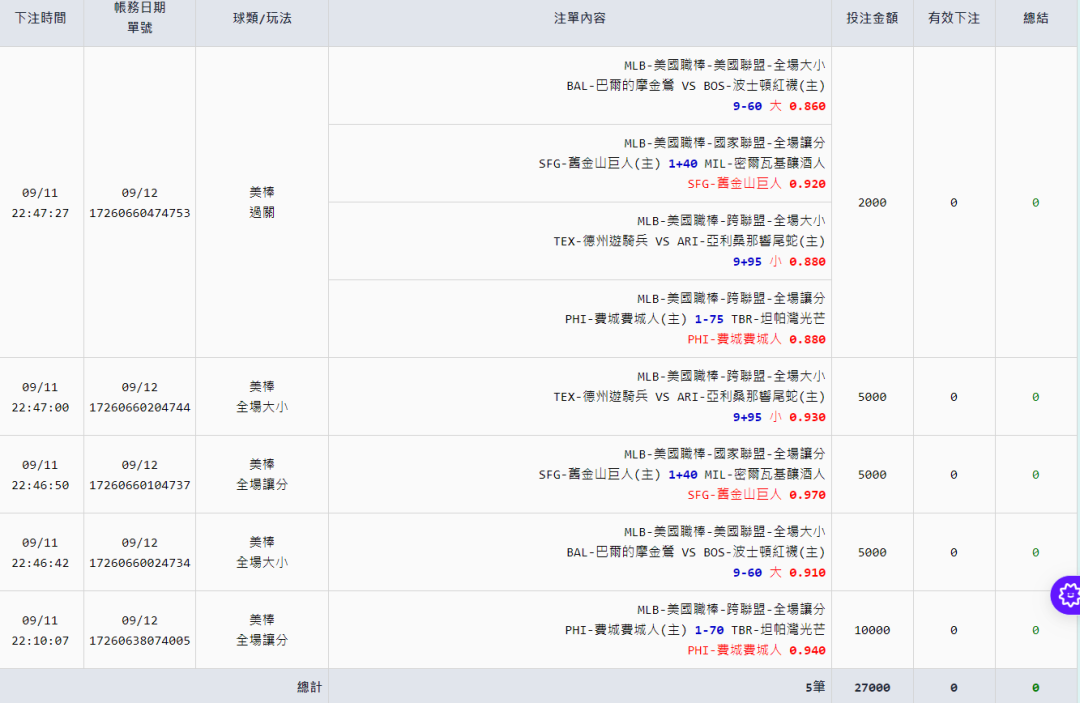Select order number 17260660474753

point(140,213)
